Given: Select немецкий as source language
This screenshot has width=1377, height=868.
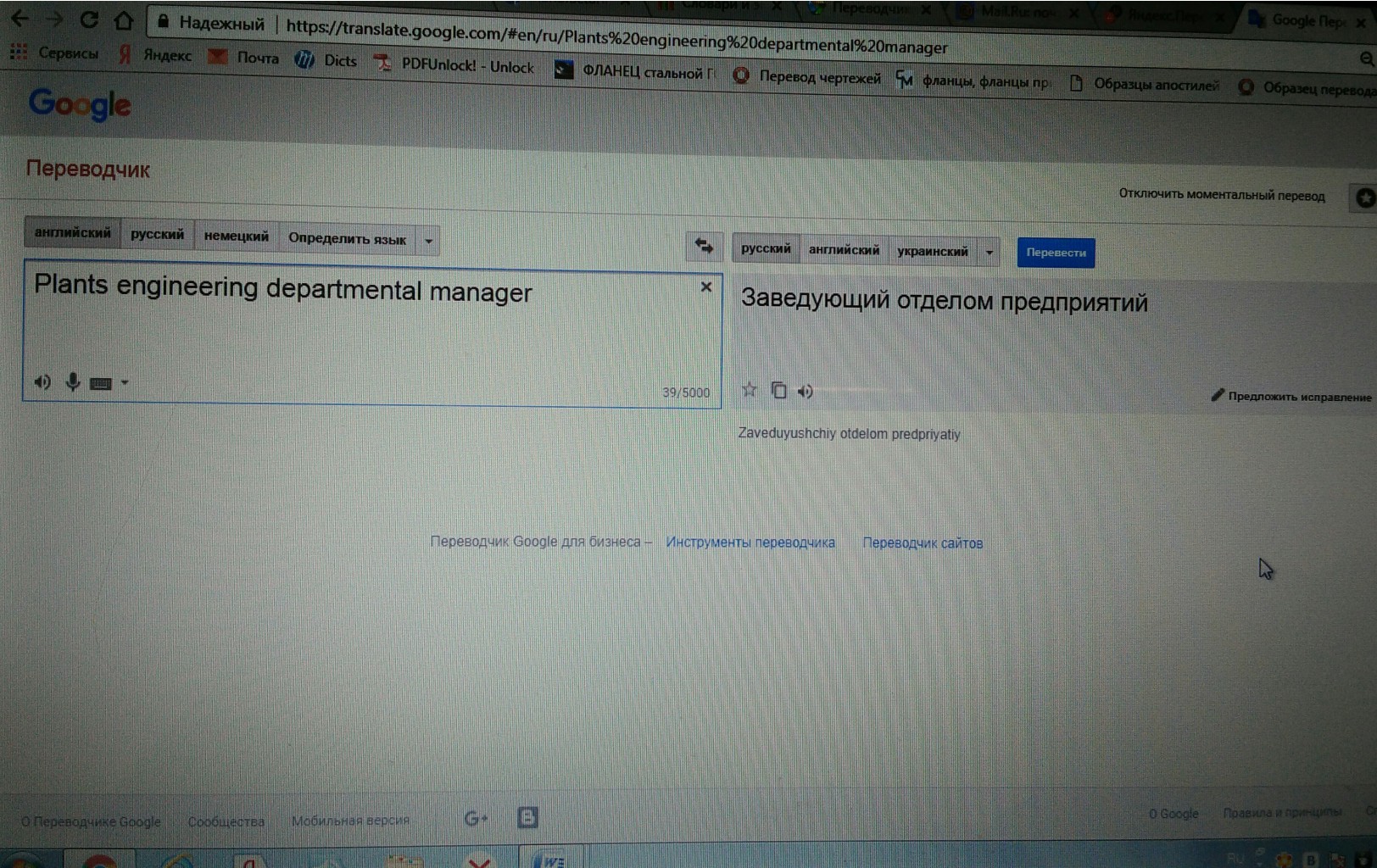Looking at the screenshot, I should [x=236, y=236].
